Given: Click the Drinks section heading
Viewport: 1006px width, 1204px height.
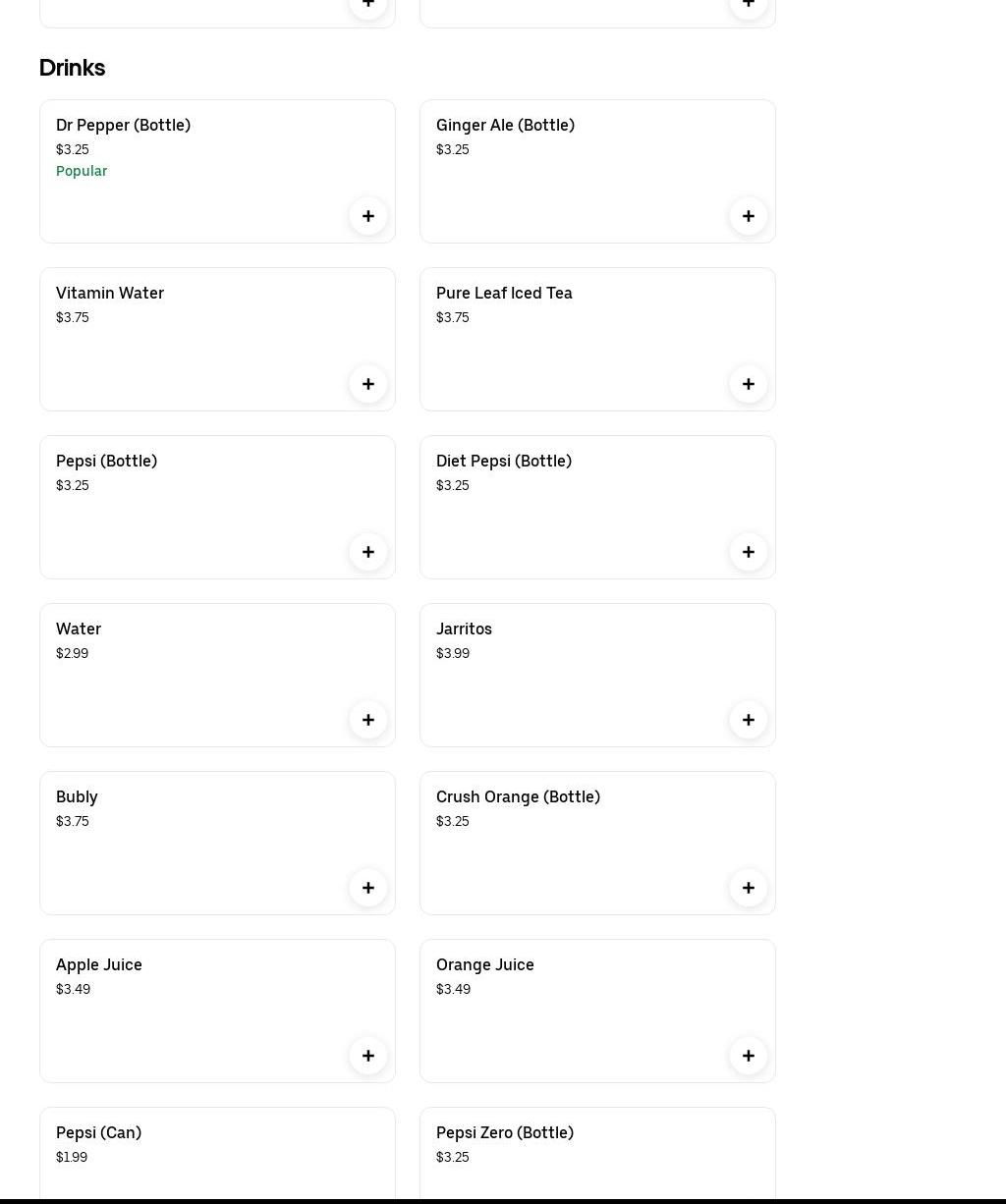Looking at the screenshot, I should coord(72,68).
